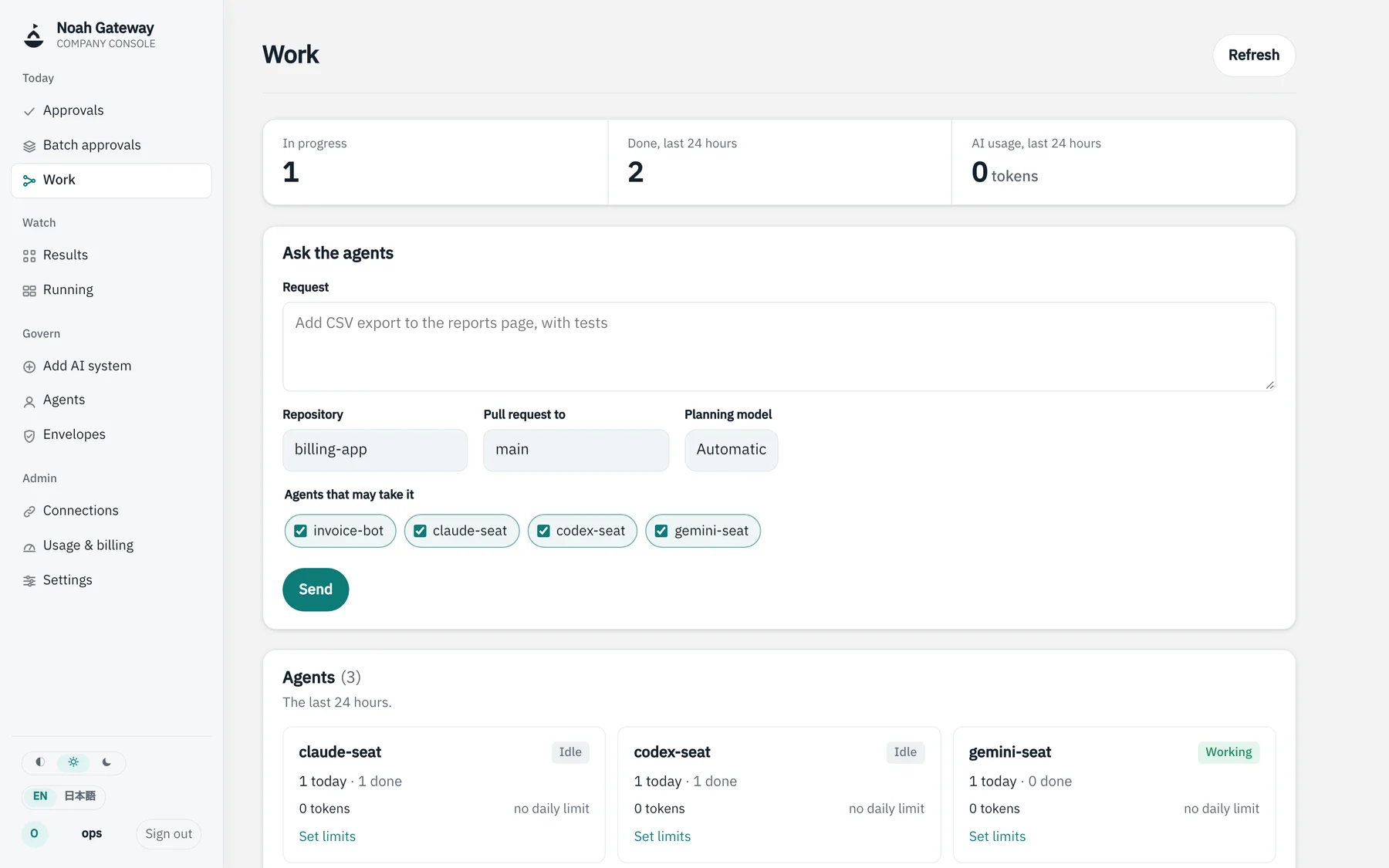Click the Add AI system plus icon
Screen dimensions: 1389x868
point(29,366)
